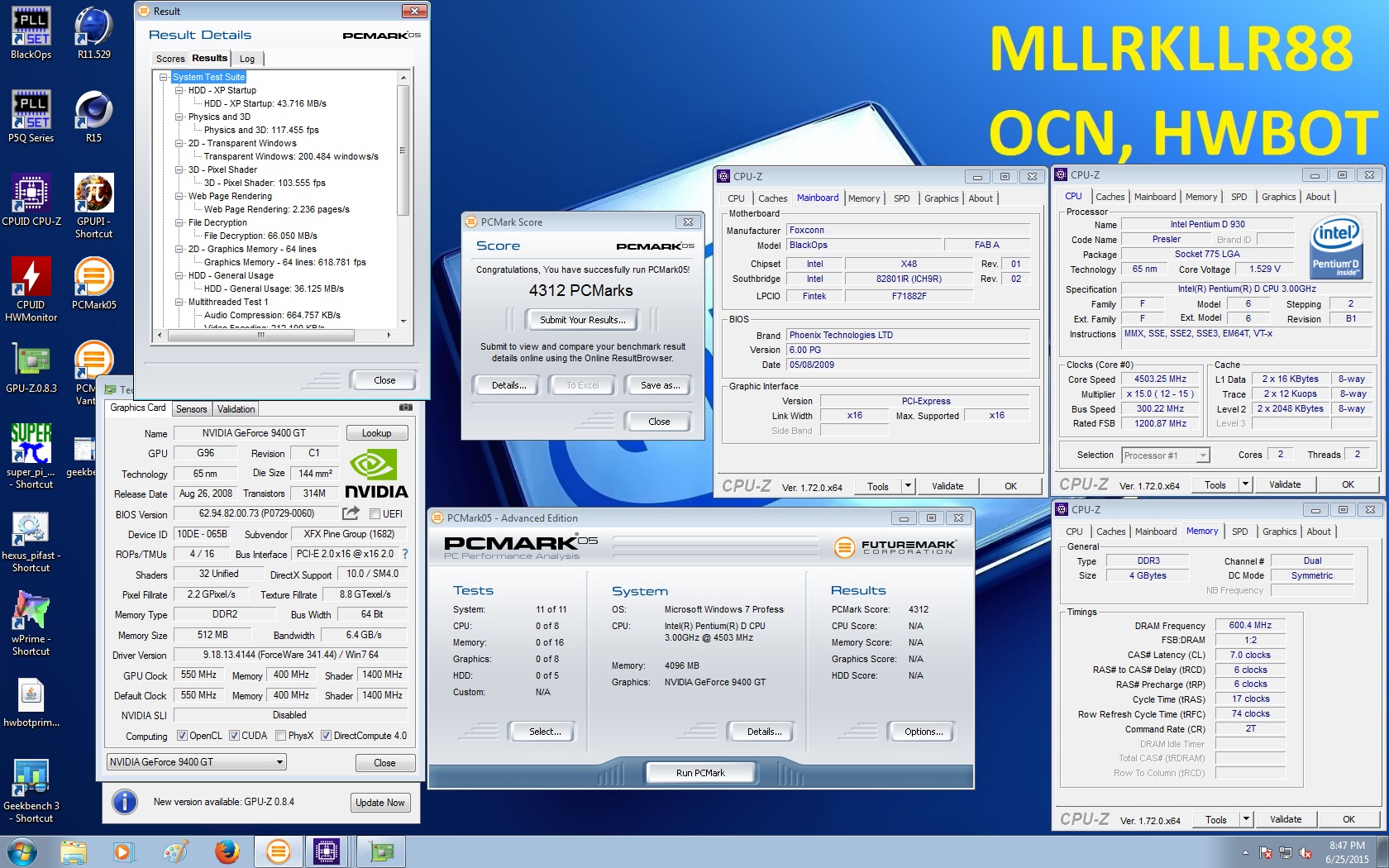Open the hexus_pifast shortcut icon
The image size is (1389, 868).
coord(31,541)
